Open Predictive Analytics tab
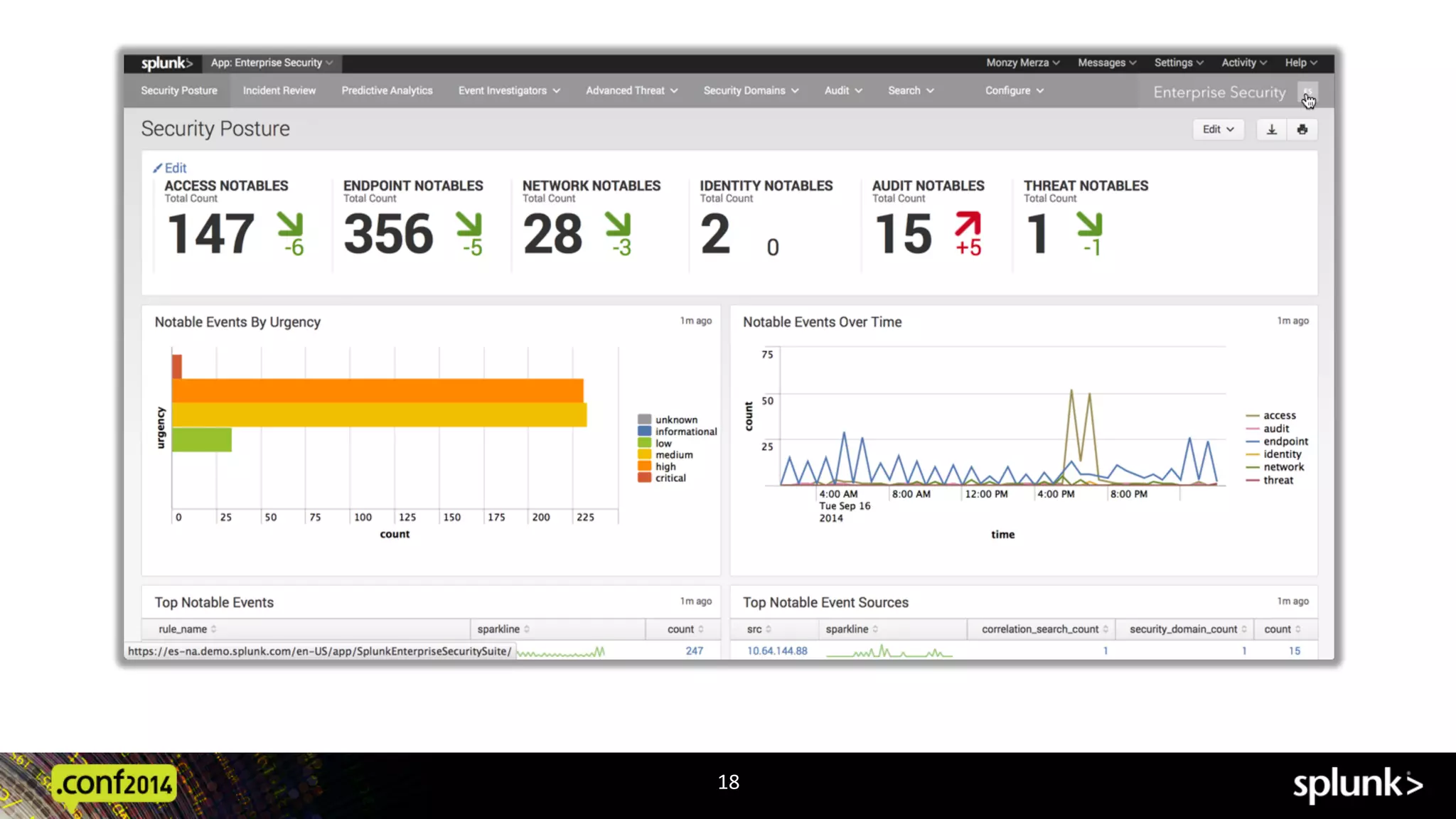Screen dimensions: 1456x819 [387, 91]
